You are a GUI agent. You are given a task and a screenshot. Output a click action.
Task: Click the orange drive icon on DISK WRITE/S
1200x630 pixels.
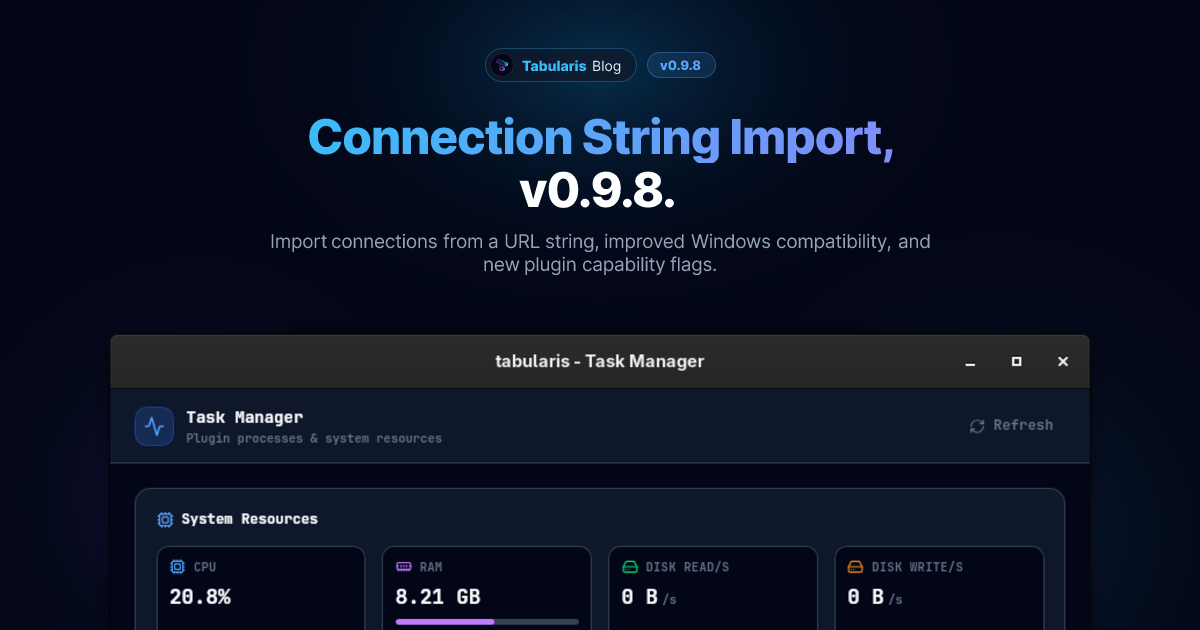click(854, 566)
